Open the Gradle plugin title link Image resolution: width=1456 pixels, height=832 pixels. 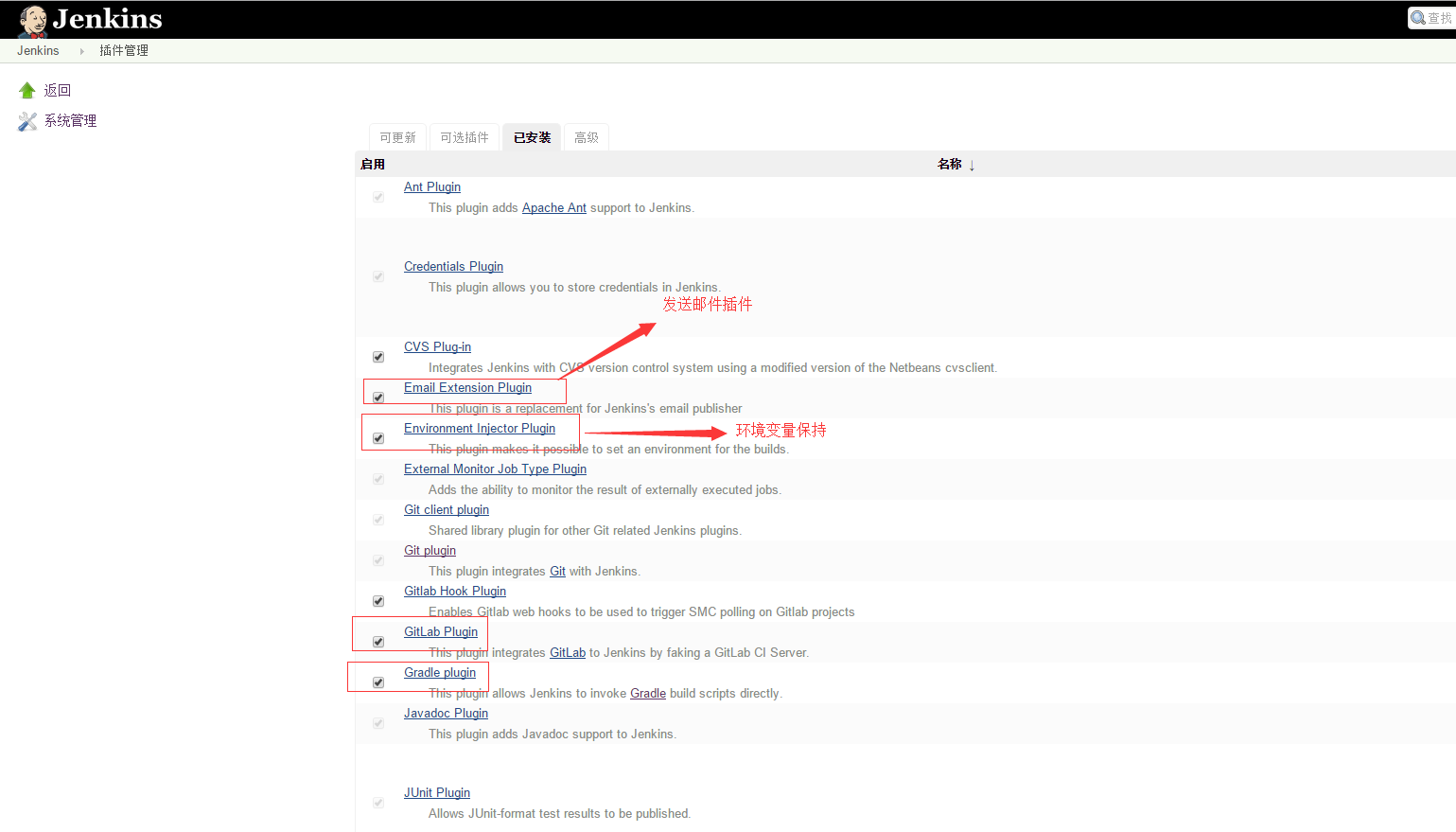point(440,673)
